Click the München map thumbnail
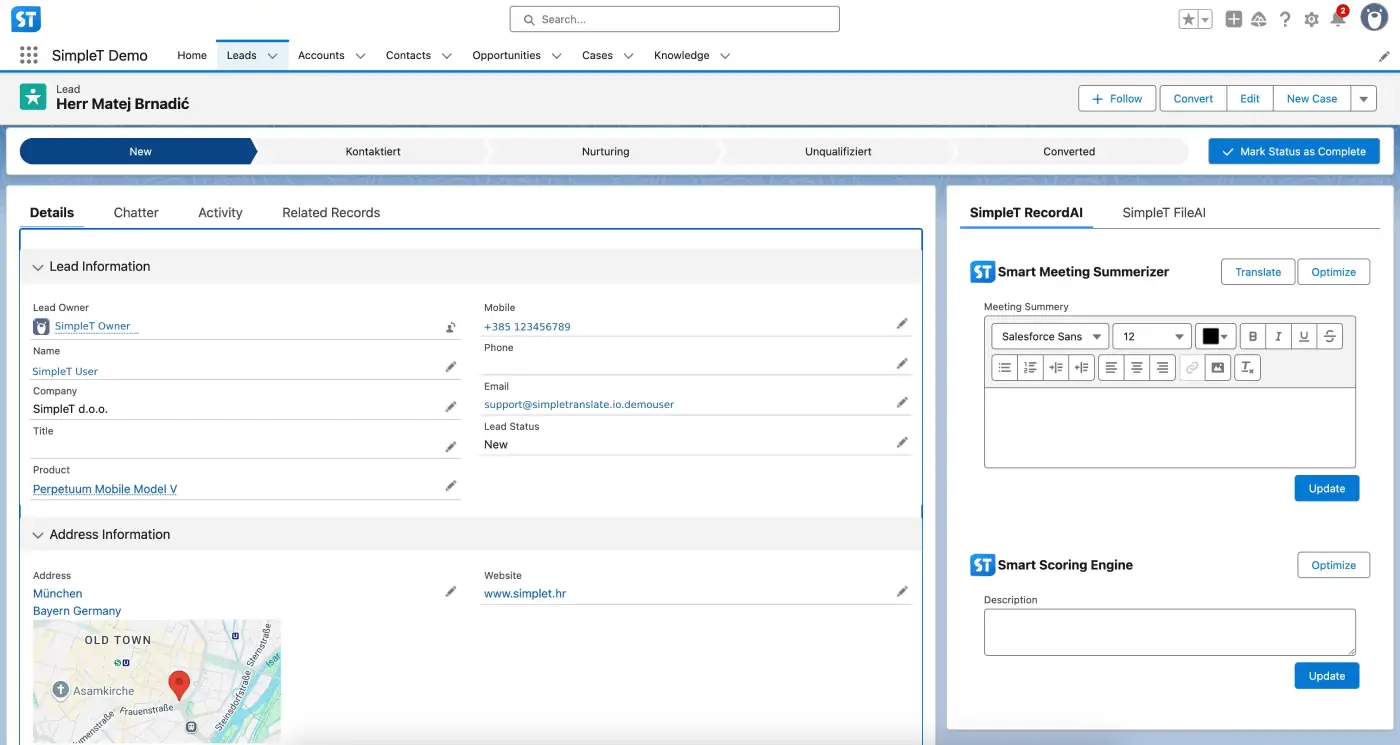Viewport: 1400px width, 745px height. (x=157, y=682)
